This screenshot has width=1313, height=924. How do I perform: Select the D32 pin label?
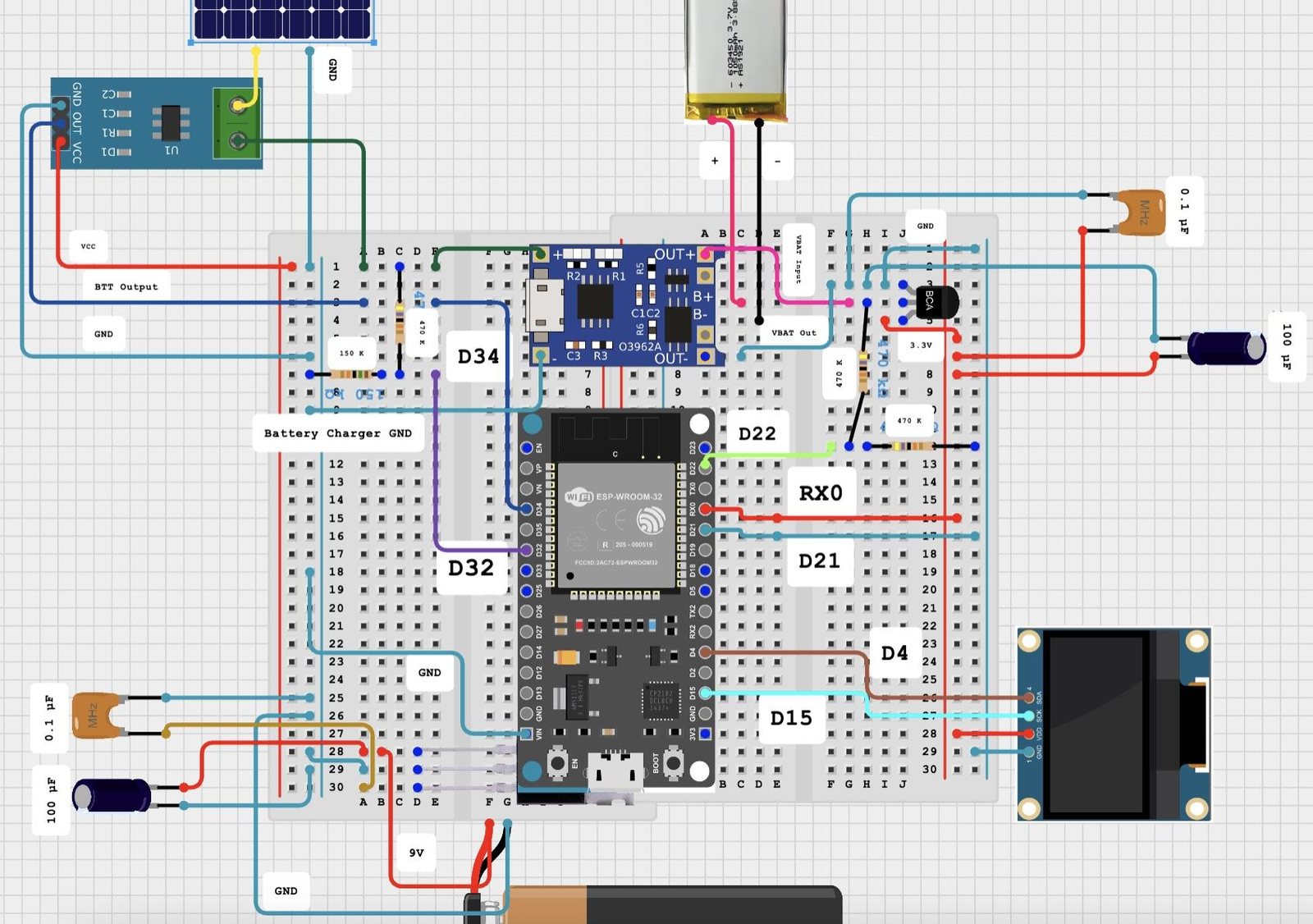click(471, 569)
